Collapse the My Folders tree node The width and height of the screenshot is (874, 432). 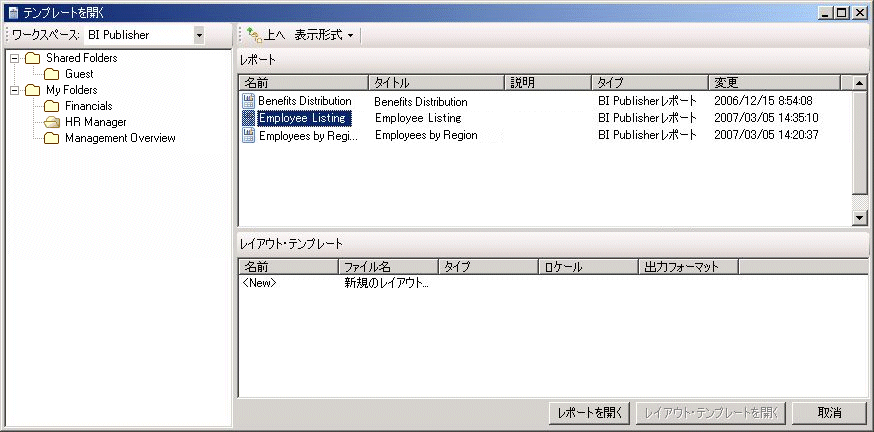point(14,90)
